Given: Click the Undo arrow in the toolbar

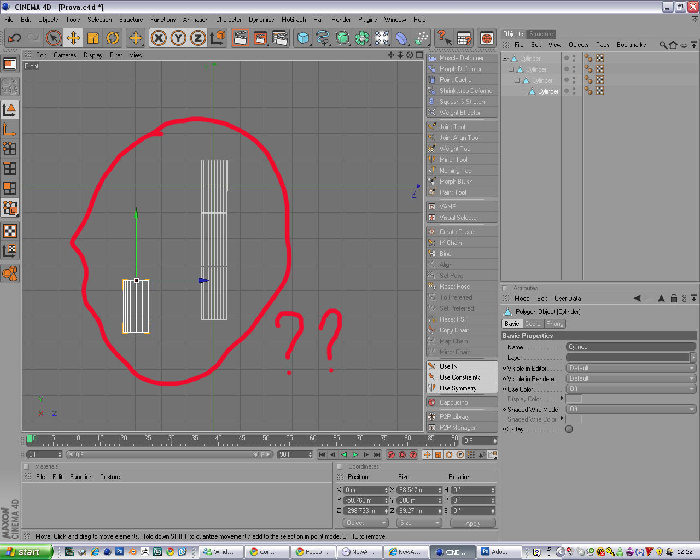Looking at the screenshot, I should click(x=14, y=38).
